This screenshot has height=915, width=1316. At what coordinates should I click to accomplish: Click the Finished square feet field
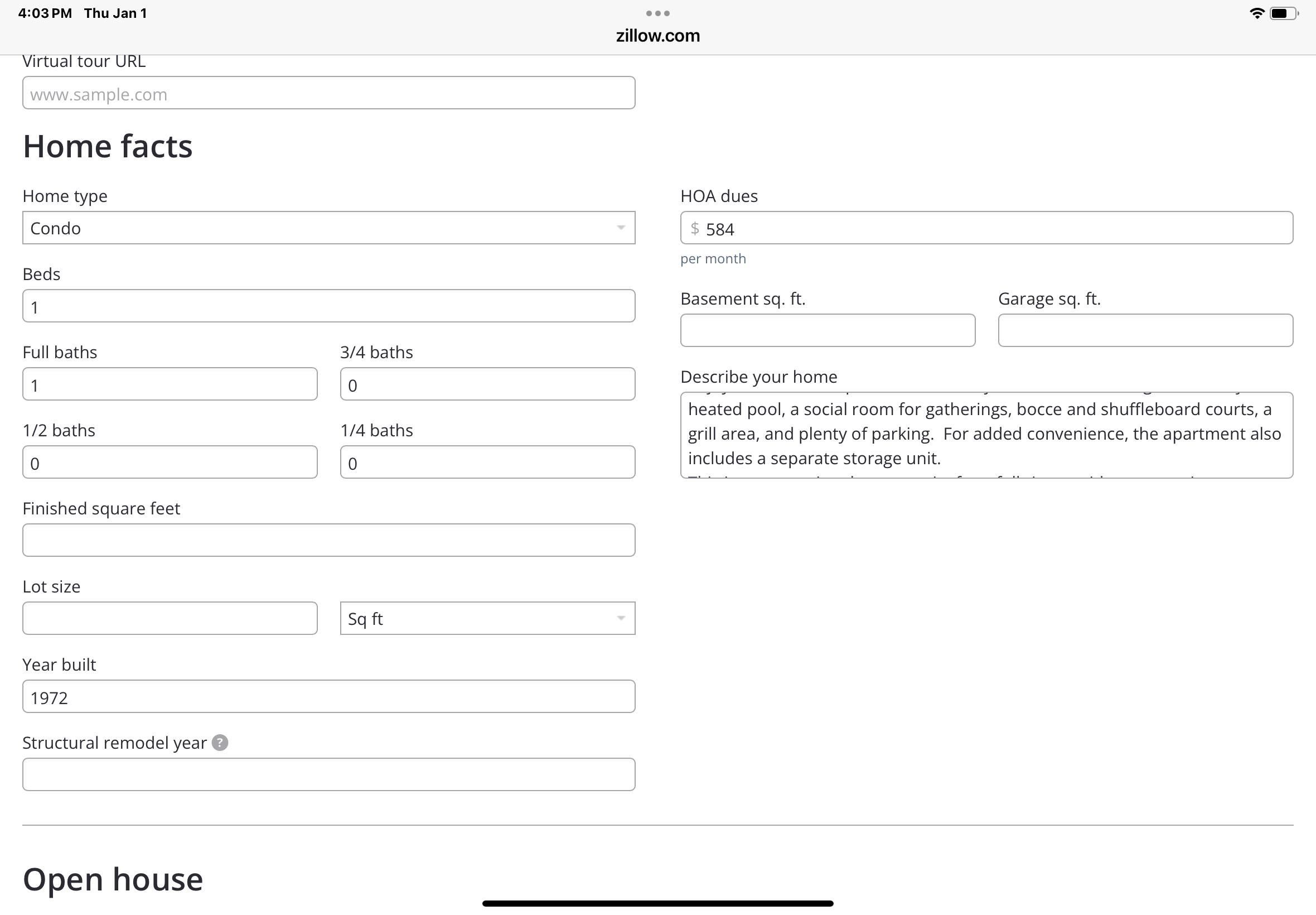pyautogui.click(x=328, y=540)
